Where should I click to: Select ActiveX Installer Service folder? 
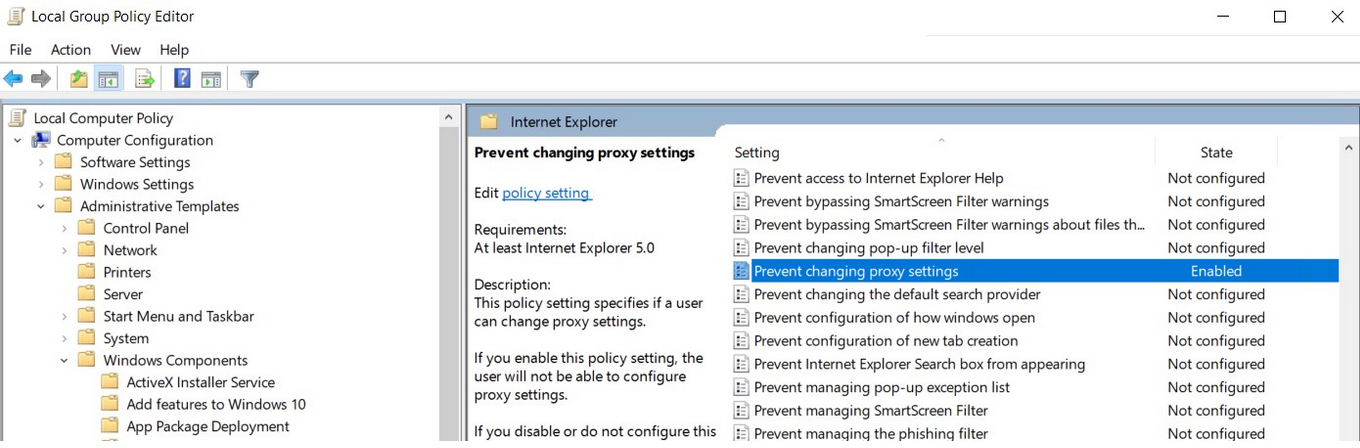click(200, 383)
